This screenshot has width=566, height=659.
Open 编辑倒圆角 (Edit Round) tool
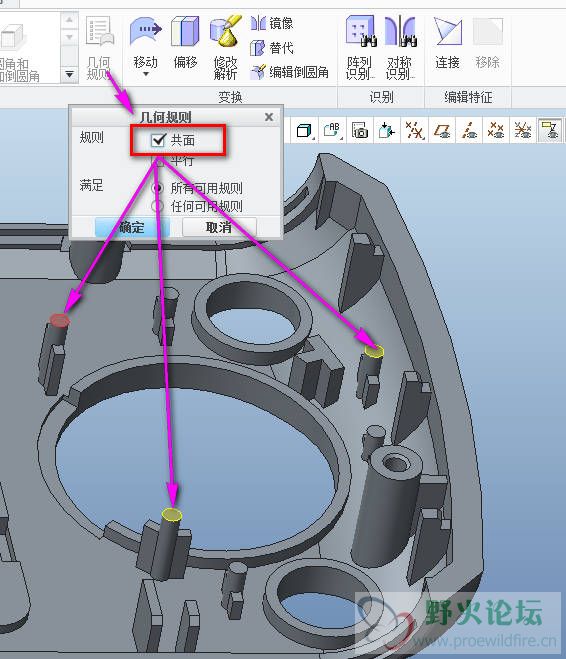pyautogui.click(x=289, y=72)
